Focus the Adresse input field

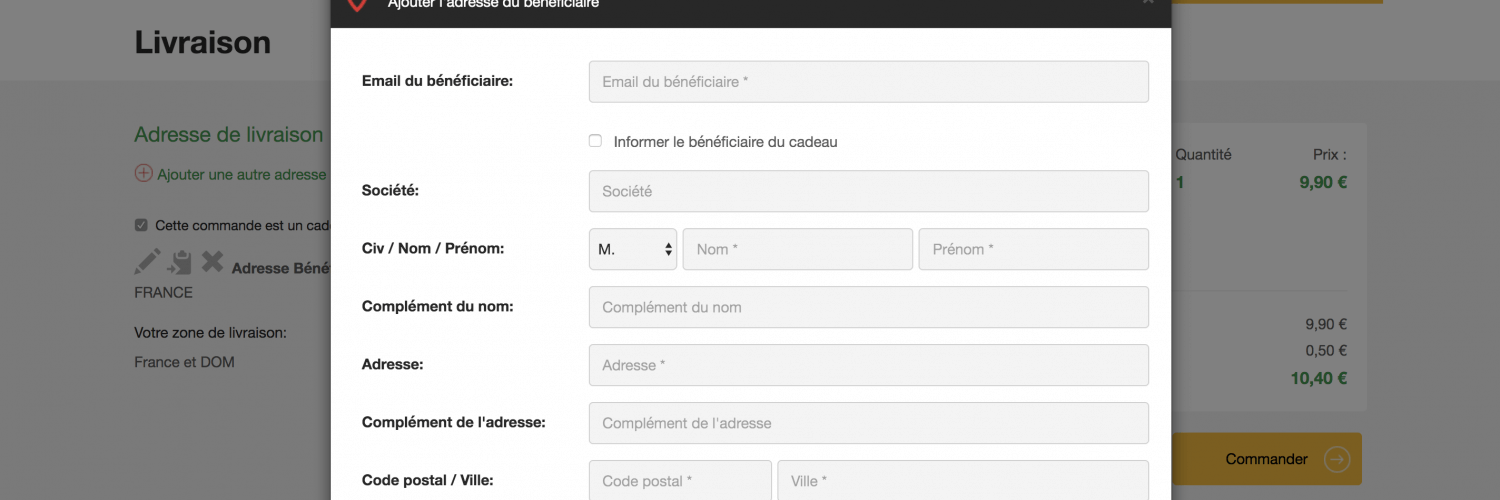point(868,365)
